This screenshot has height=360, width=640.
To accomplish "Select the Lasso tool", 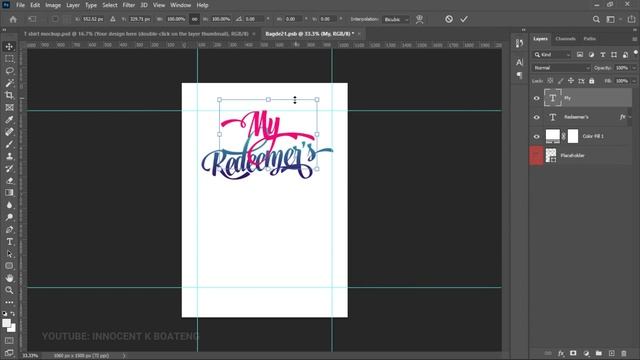I will pos(9,71).
